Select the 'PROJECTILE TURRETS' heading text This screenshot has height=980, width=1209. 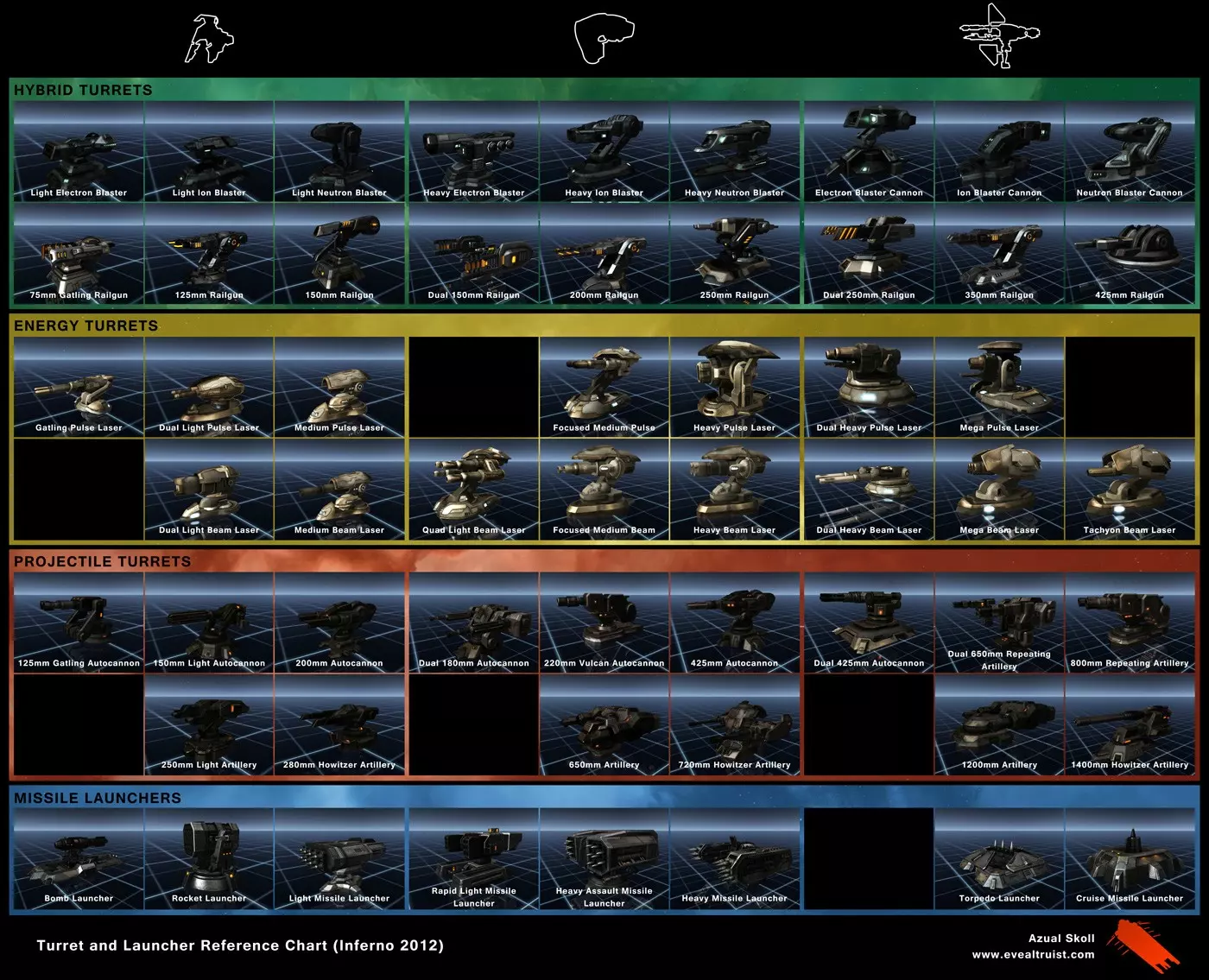(103, 561)
